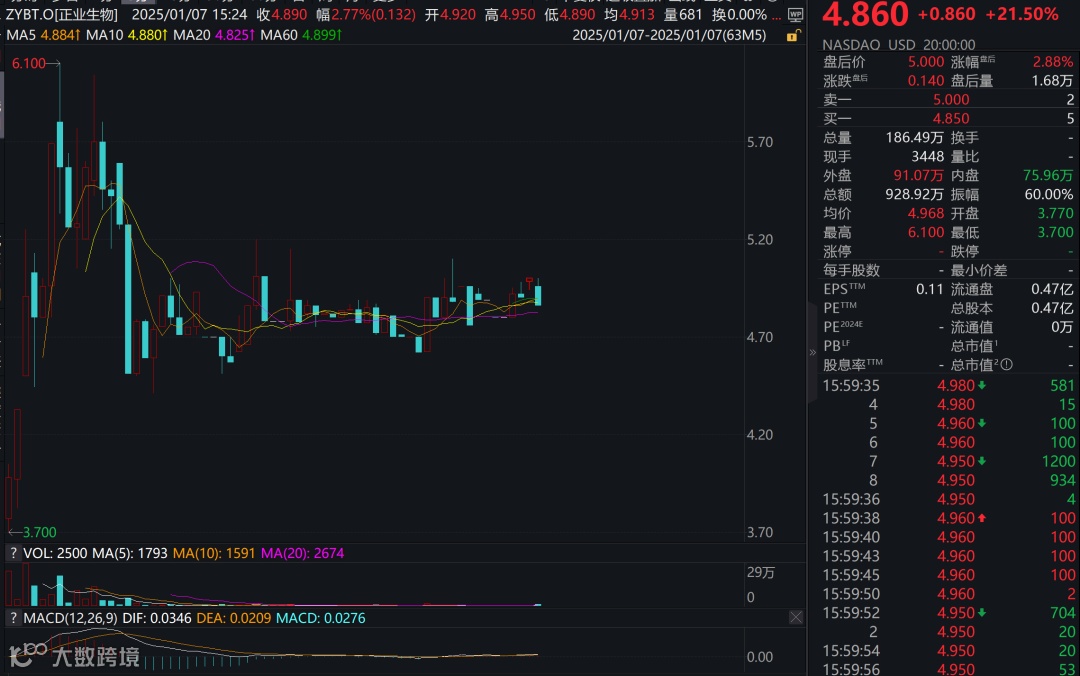Click the 5.20 price axis label
This screenshot has width=1080, height=676.
[x=760, y=239]
